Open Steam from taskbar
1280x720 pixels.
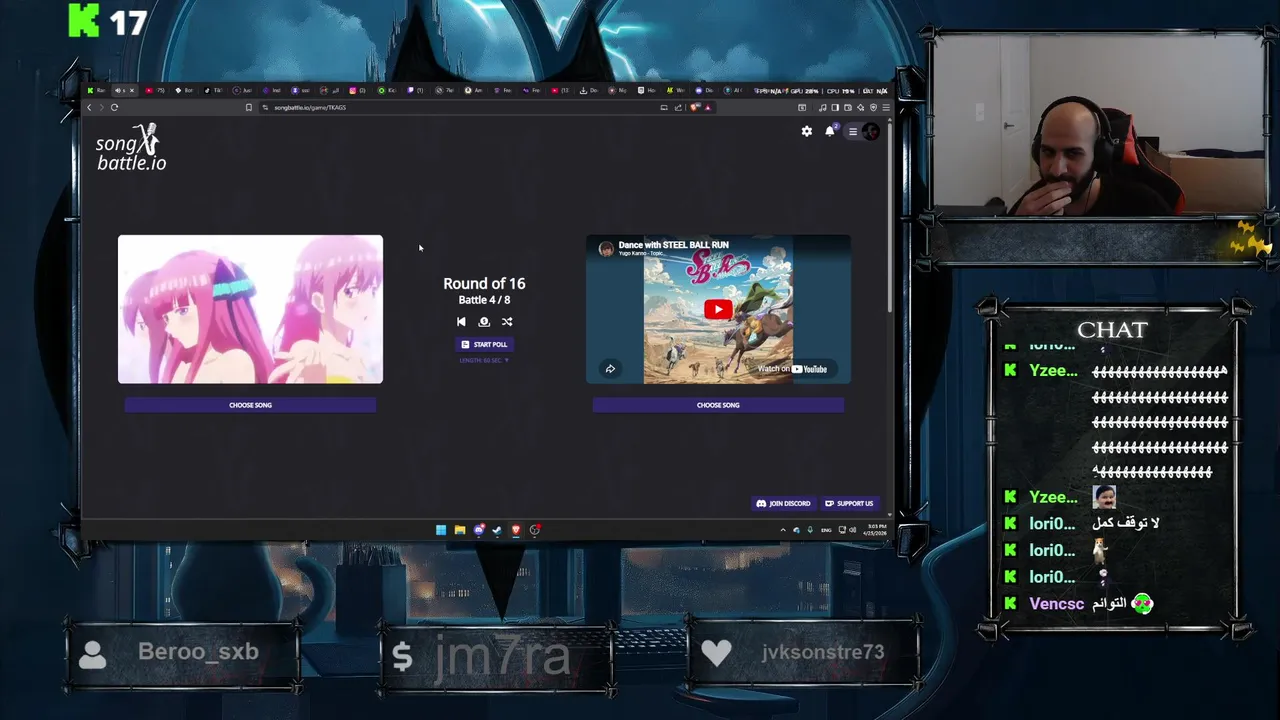click(497, 530)
